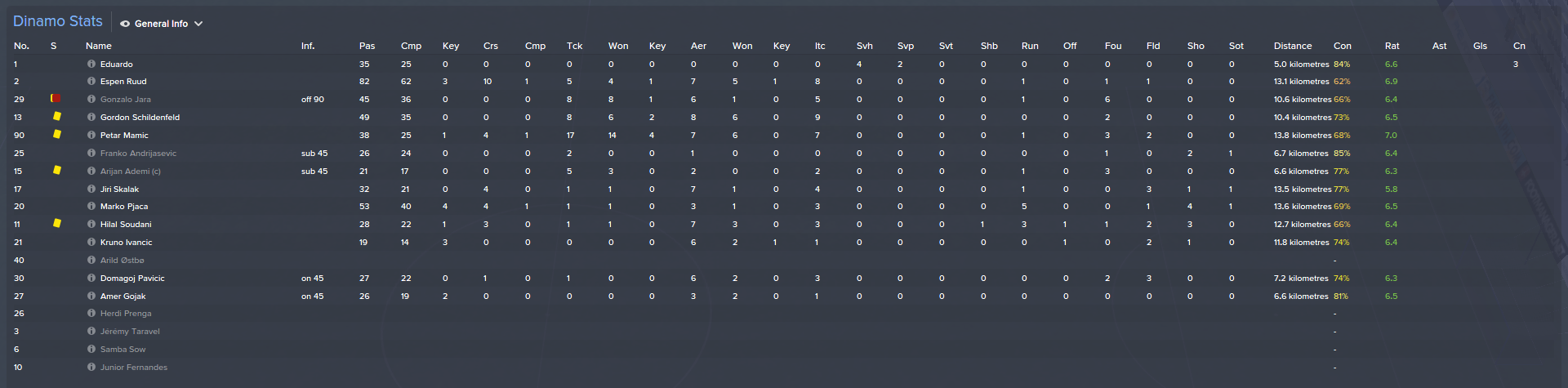This screenshot has height=388, width=1568.
Task: Click Gonzalo Jara's red card icon
Action: pyautogui.click(x=56, y=99)
